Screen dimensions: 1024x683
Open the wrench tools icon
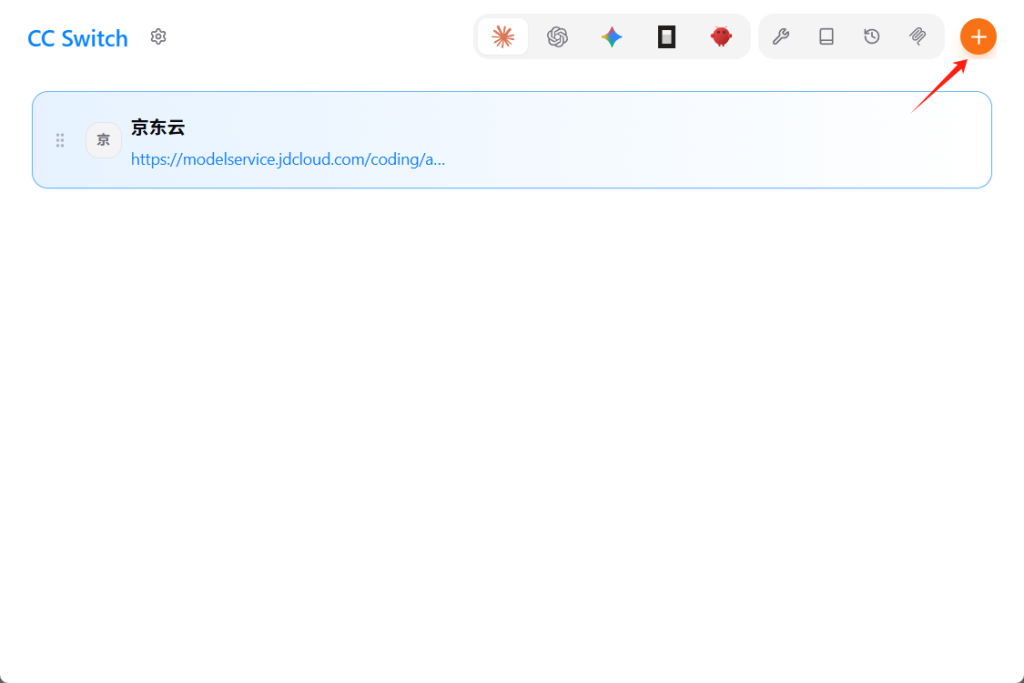click(x=781, y=37)
